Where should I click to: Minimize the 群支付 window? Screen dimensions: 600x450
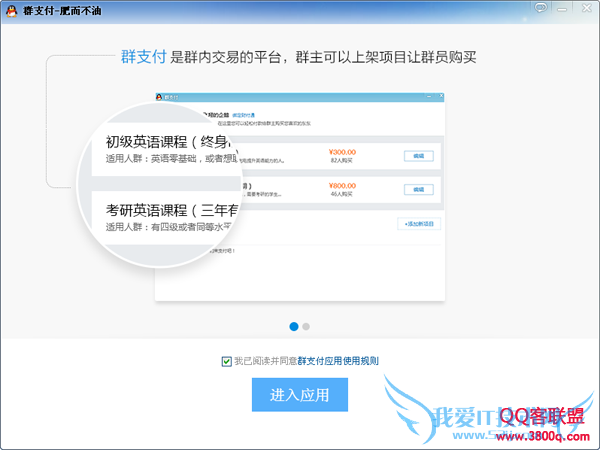pos(562,8)
